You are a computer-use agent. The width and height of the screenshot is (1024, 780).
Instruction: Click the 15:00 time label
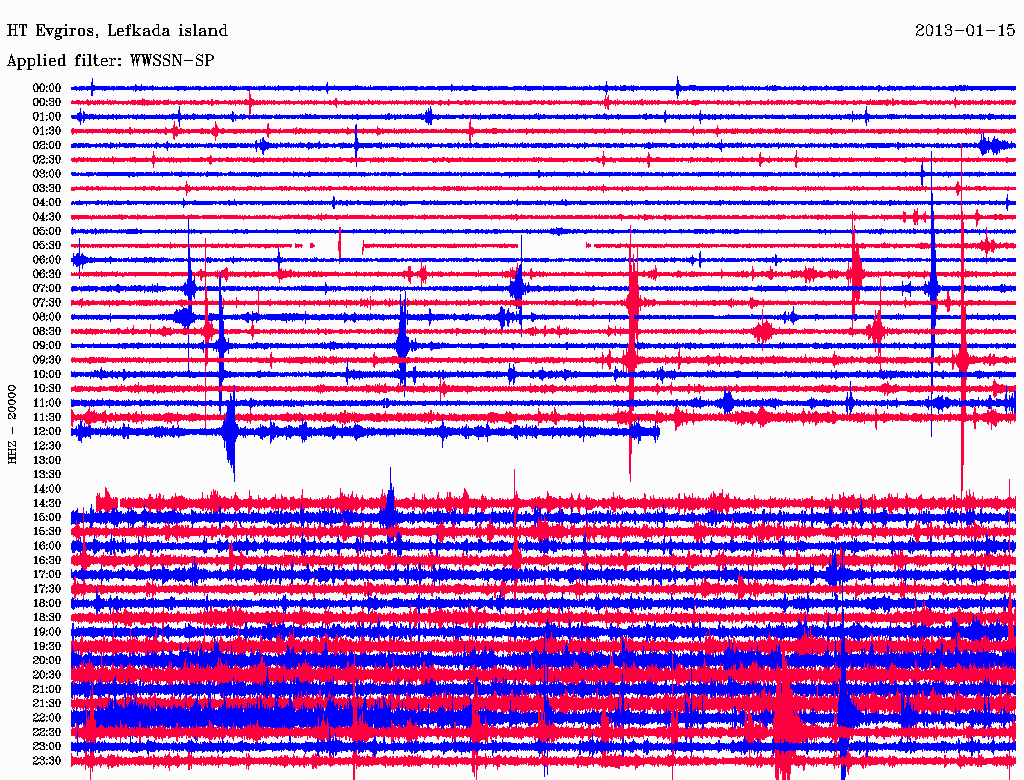47,517
